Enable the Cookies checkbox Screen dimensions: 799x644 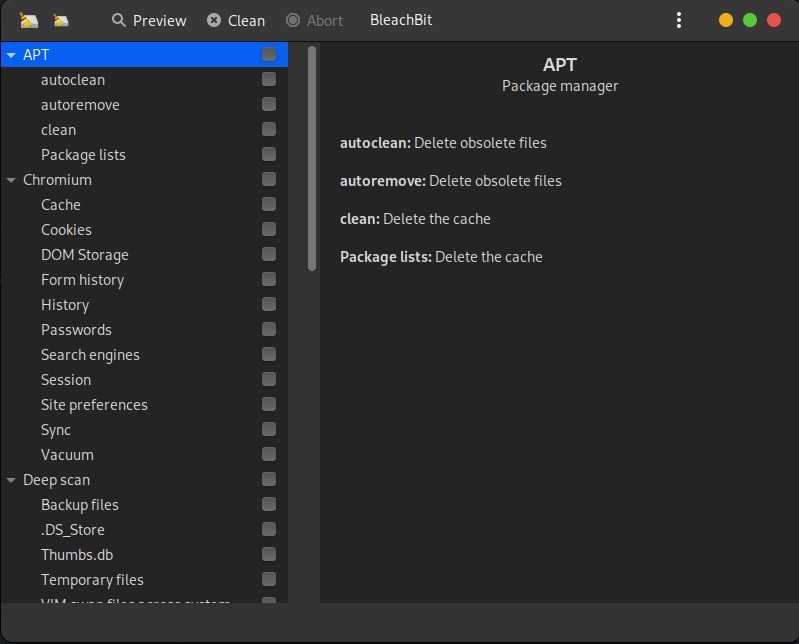point(269,229)
